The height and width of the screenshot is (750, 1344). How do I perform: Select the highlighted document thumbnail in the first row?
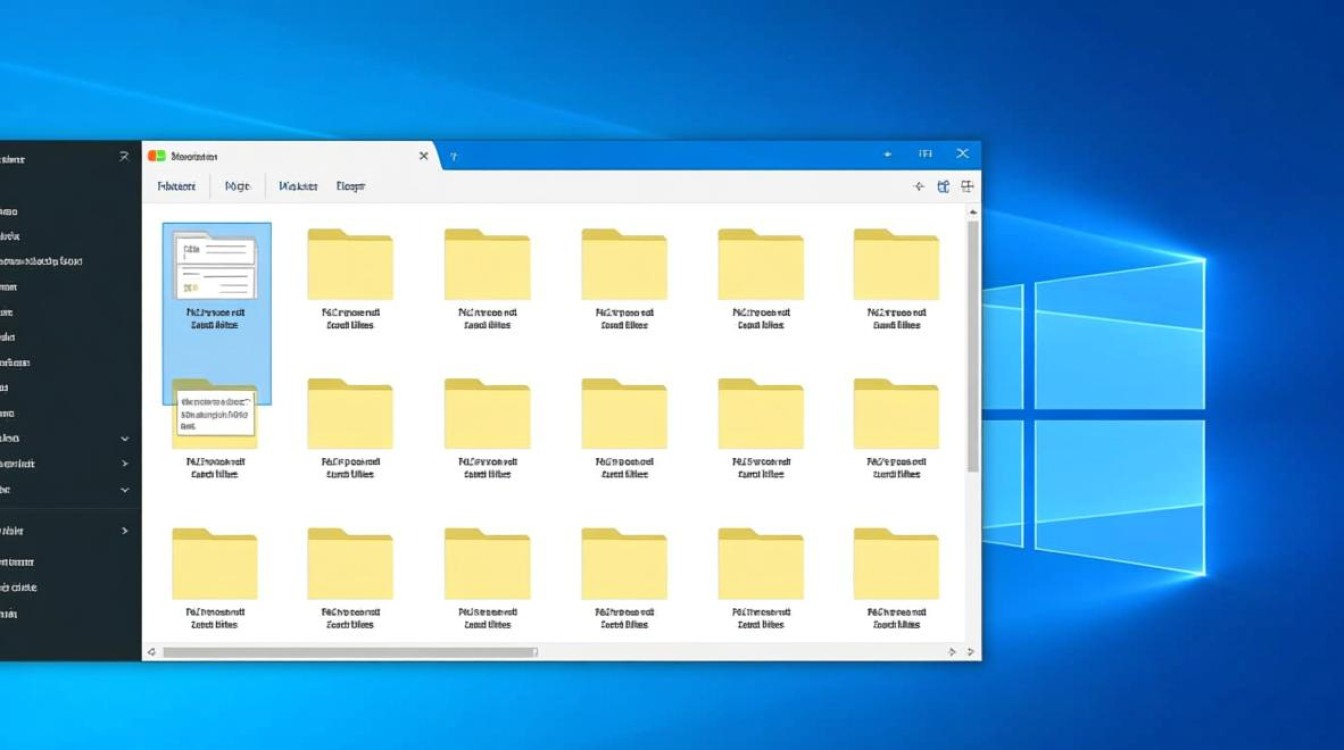[216, 268]
